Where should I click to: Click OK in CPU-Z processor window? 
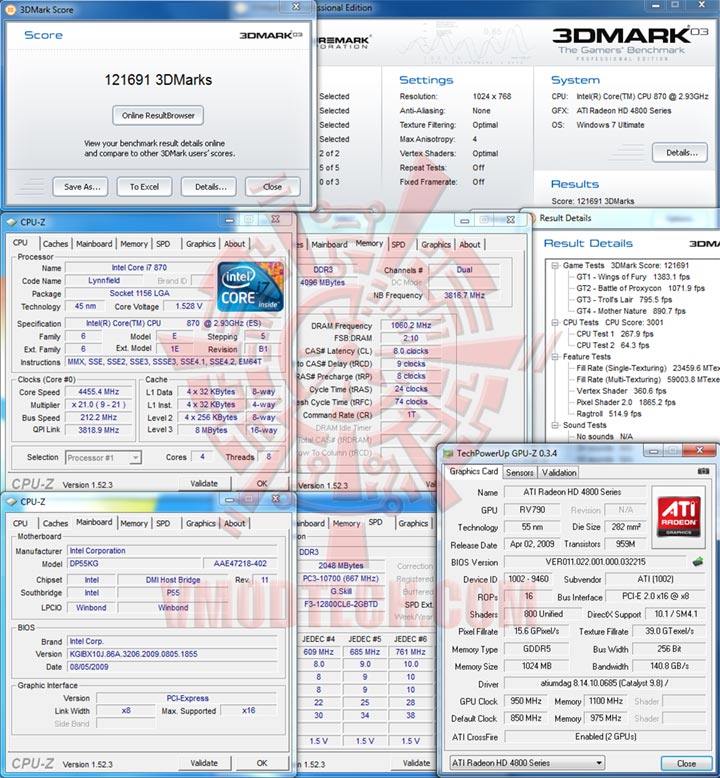point(262,483)
